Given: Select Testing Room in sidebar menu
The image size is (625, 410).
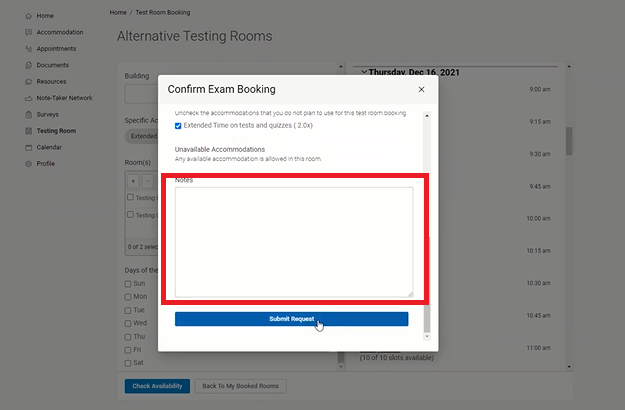Looking at the screenshot, I should (56, 131).
